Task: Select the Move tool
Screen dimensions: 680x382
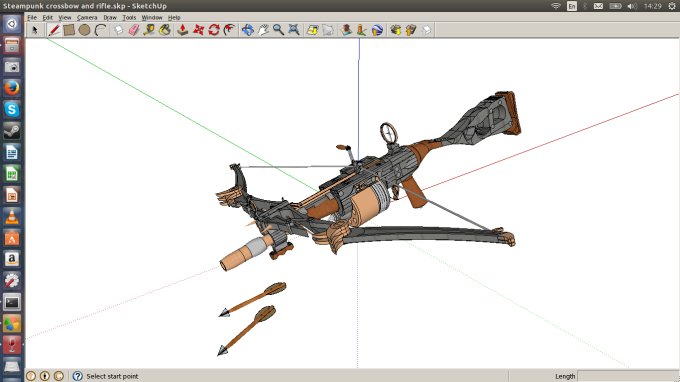Action: pos(198,30)
